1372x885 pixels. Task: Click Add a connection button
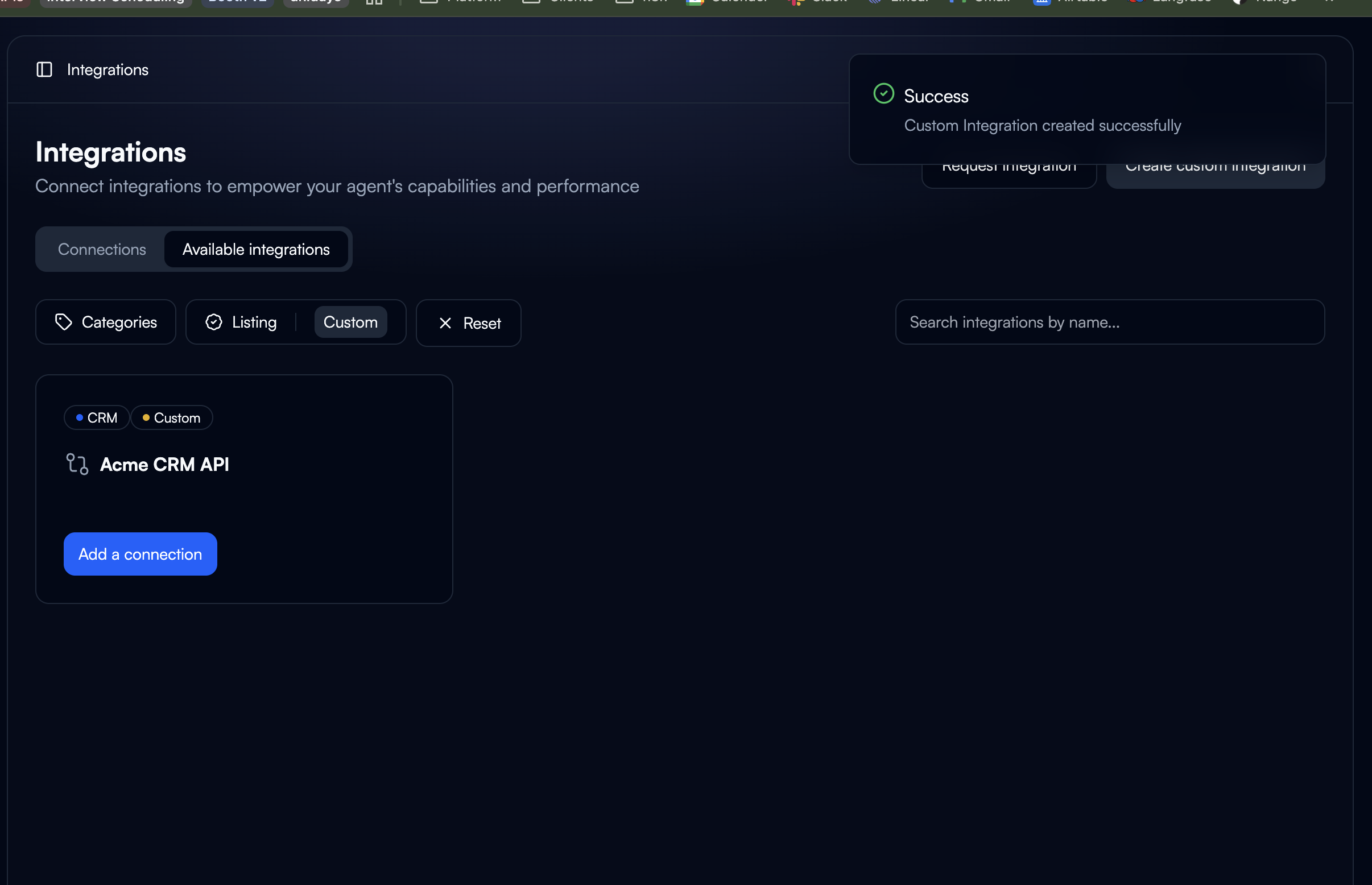point(140,554)
